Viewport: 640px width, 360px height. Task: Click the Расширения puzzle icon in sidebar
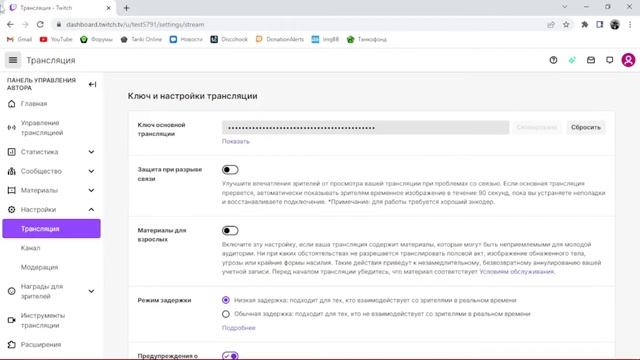coord(11,344)
